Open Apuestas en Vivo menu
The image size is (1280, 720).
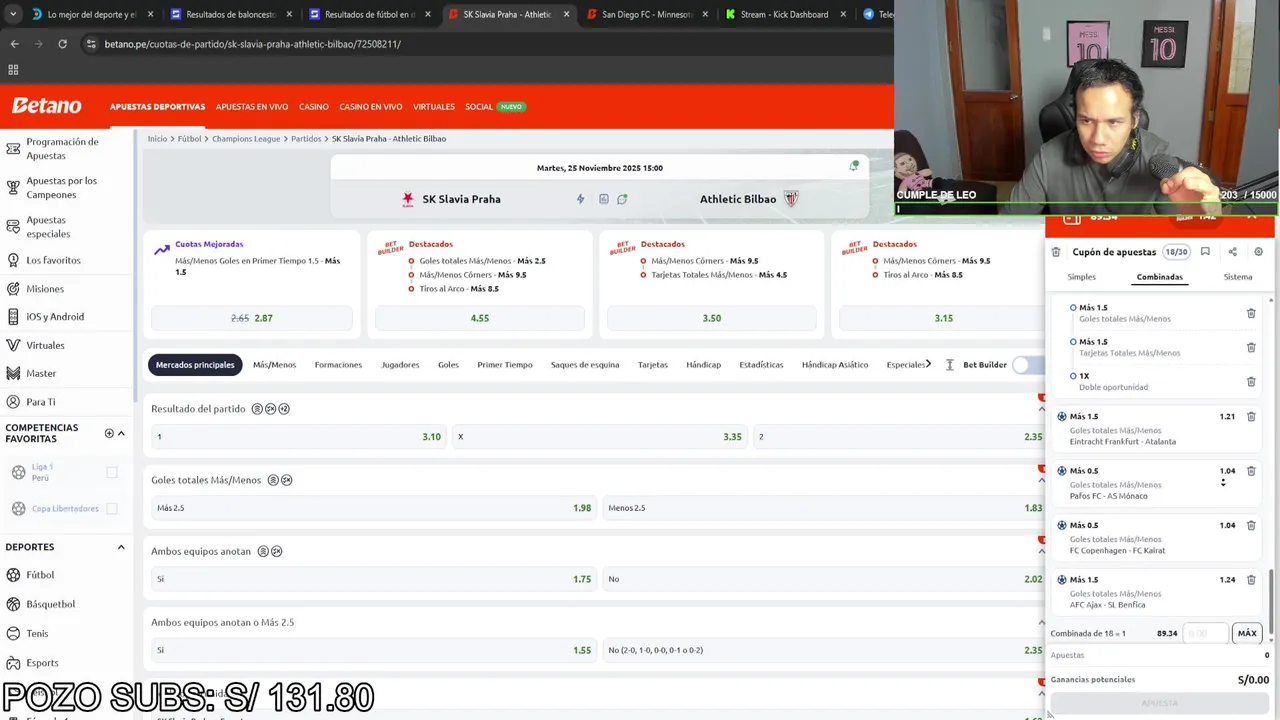[x=252, y=107]
